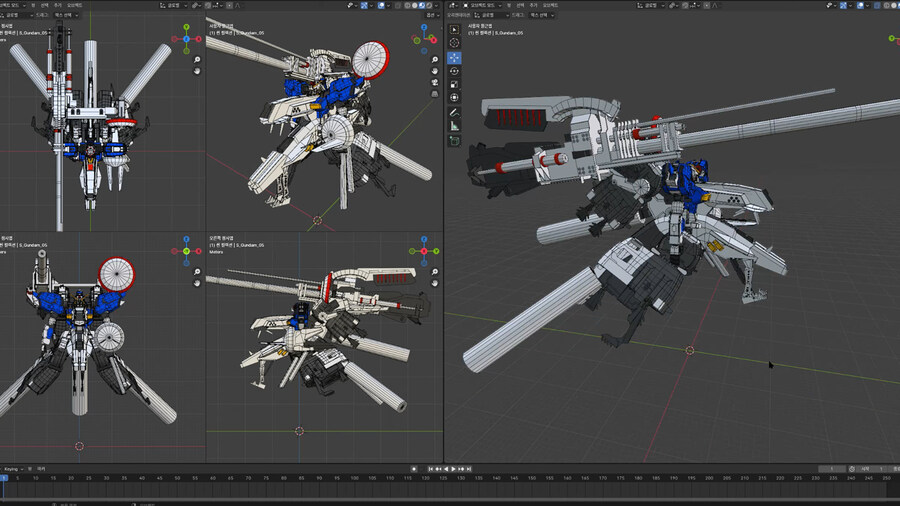This screenshot has height=506, width=900.
Task: Click zoom magnifier in bottom-left viewport
Action: click(197, 272)
